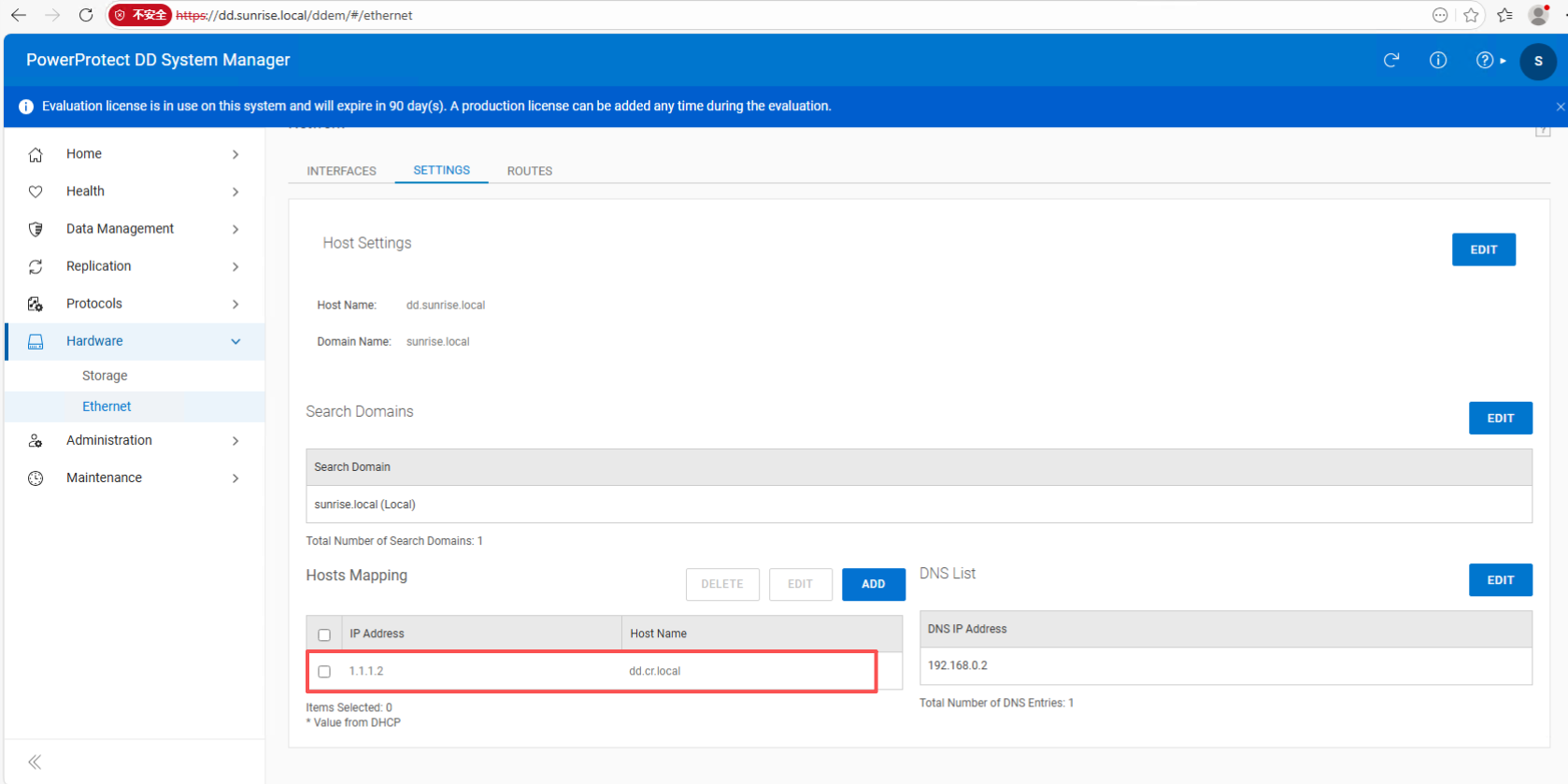
Task: Expand the Replication chevron
Action: [235, 266]
